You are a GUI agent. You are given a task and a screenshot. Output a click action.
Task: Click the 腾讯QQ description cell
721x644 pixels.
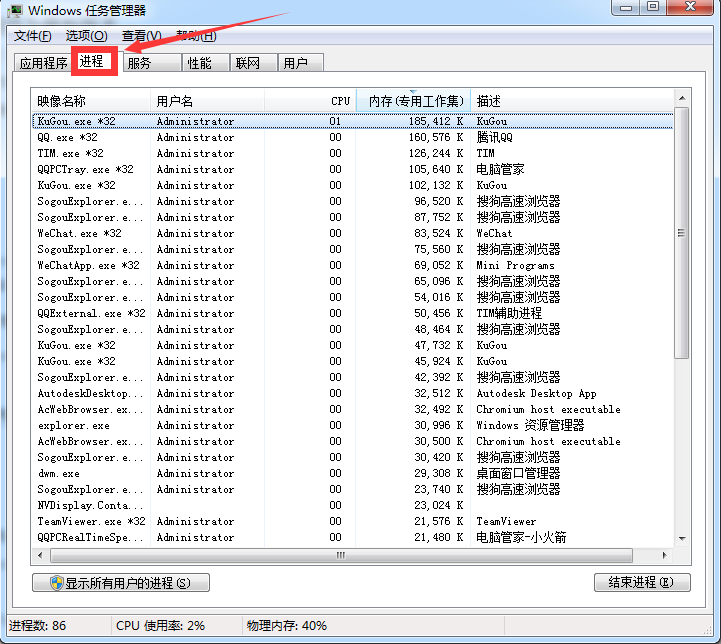494,137
